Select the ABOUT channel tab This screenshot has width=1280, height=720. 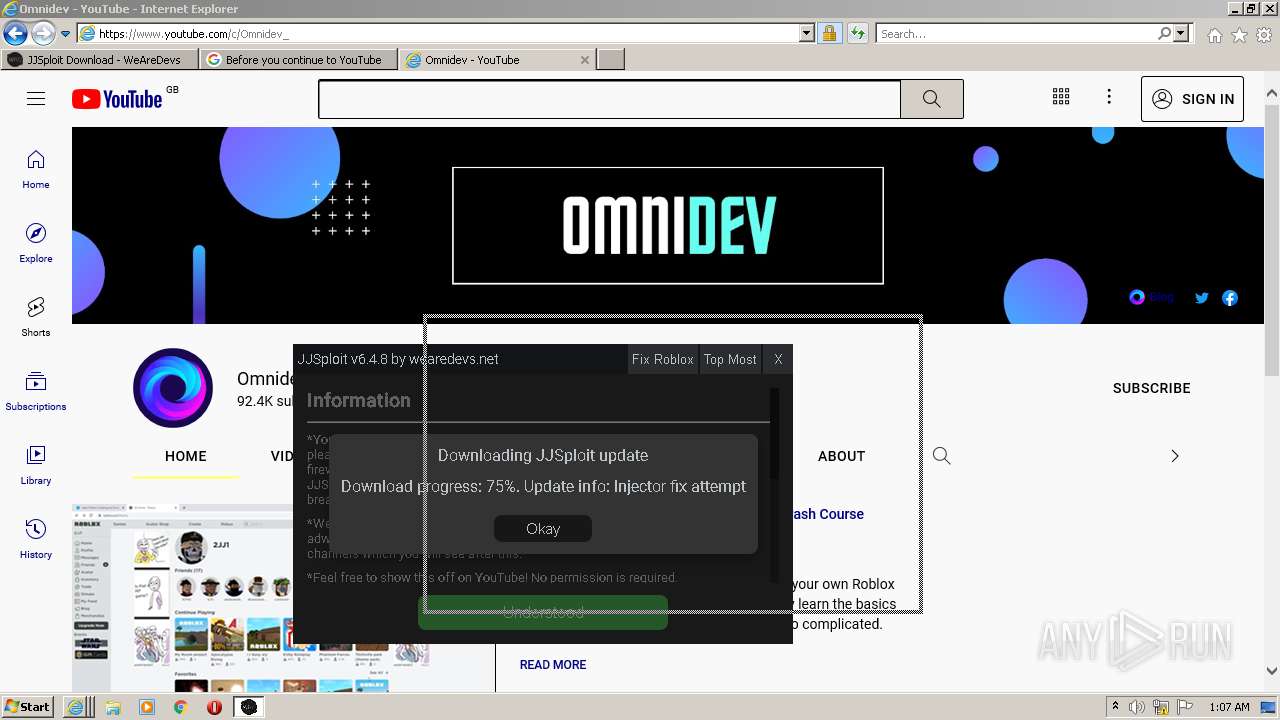point(841,456)
